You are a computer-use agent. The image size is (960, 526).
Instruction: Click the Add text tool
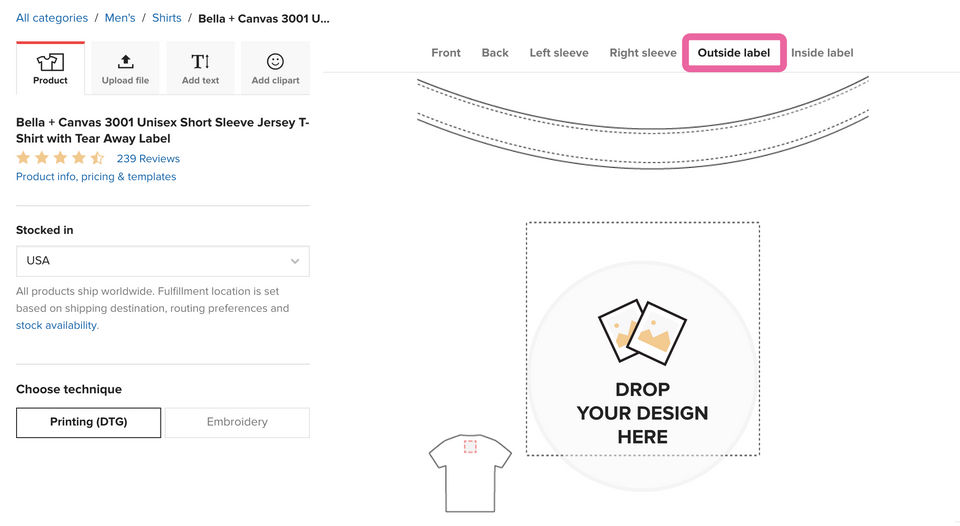pos(200,68)
